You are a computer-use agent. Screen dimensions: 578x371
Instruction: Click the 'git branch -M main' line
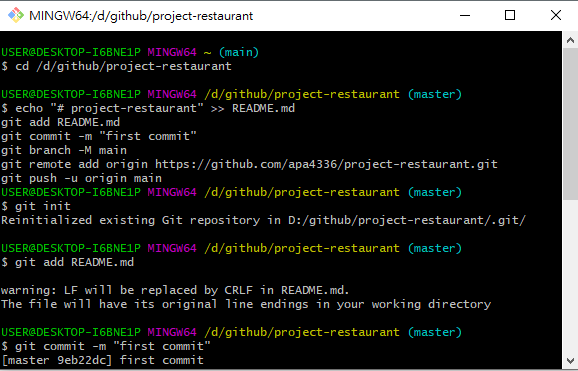[64, 150]
